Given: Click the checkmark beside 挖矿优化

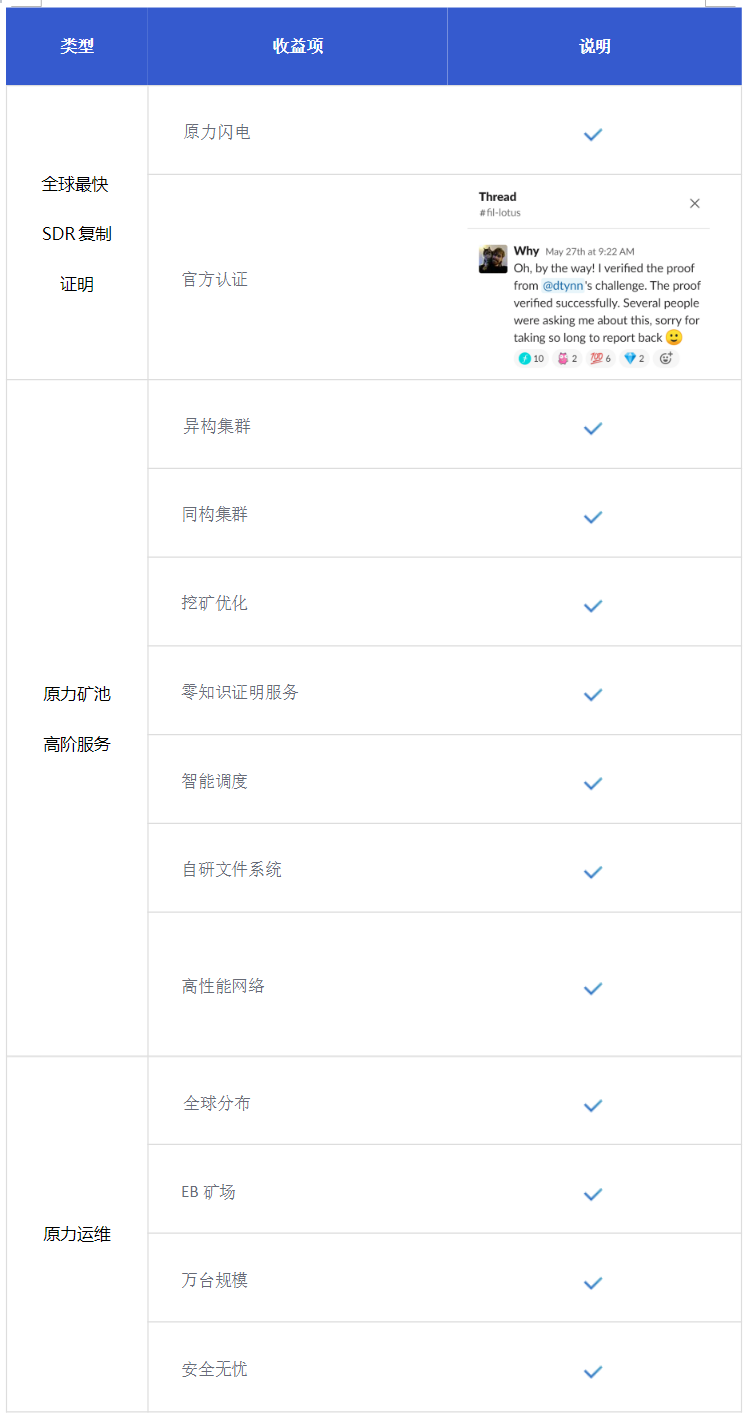Looking at the screenshot, I should click(592, 606).
